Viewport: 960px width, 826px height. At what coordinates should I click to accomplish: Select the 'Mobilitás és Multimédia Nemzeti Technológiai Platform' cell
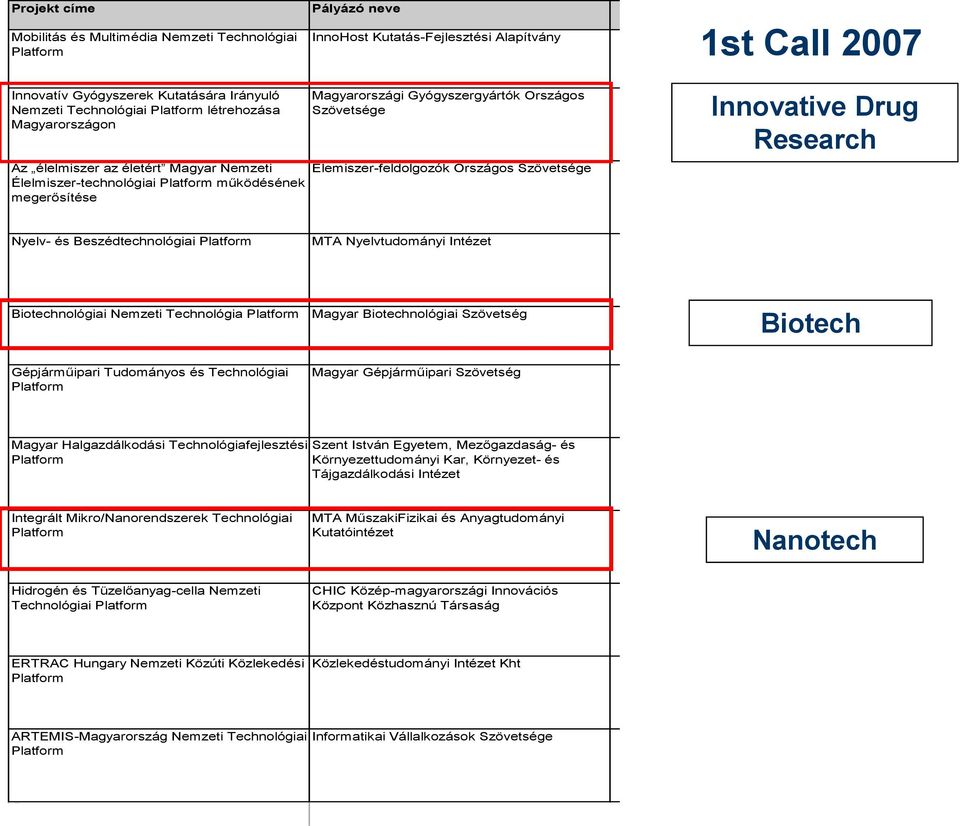coord(159,58)
